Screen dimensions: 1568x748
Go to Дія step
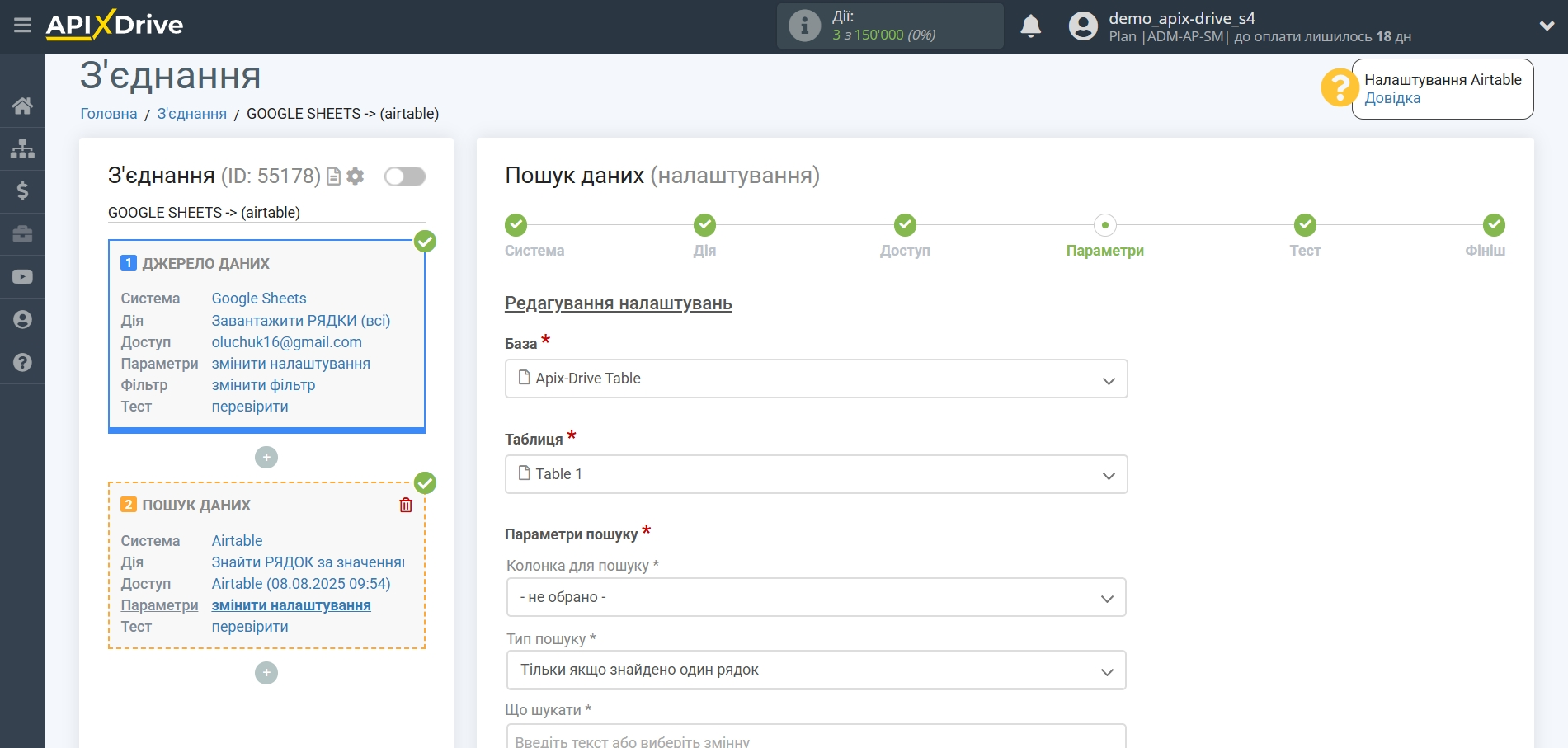point(704,224)
